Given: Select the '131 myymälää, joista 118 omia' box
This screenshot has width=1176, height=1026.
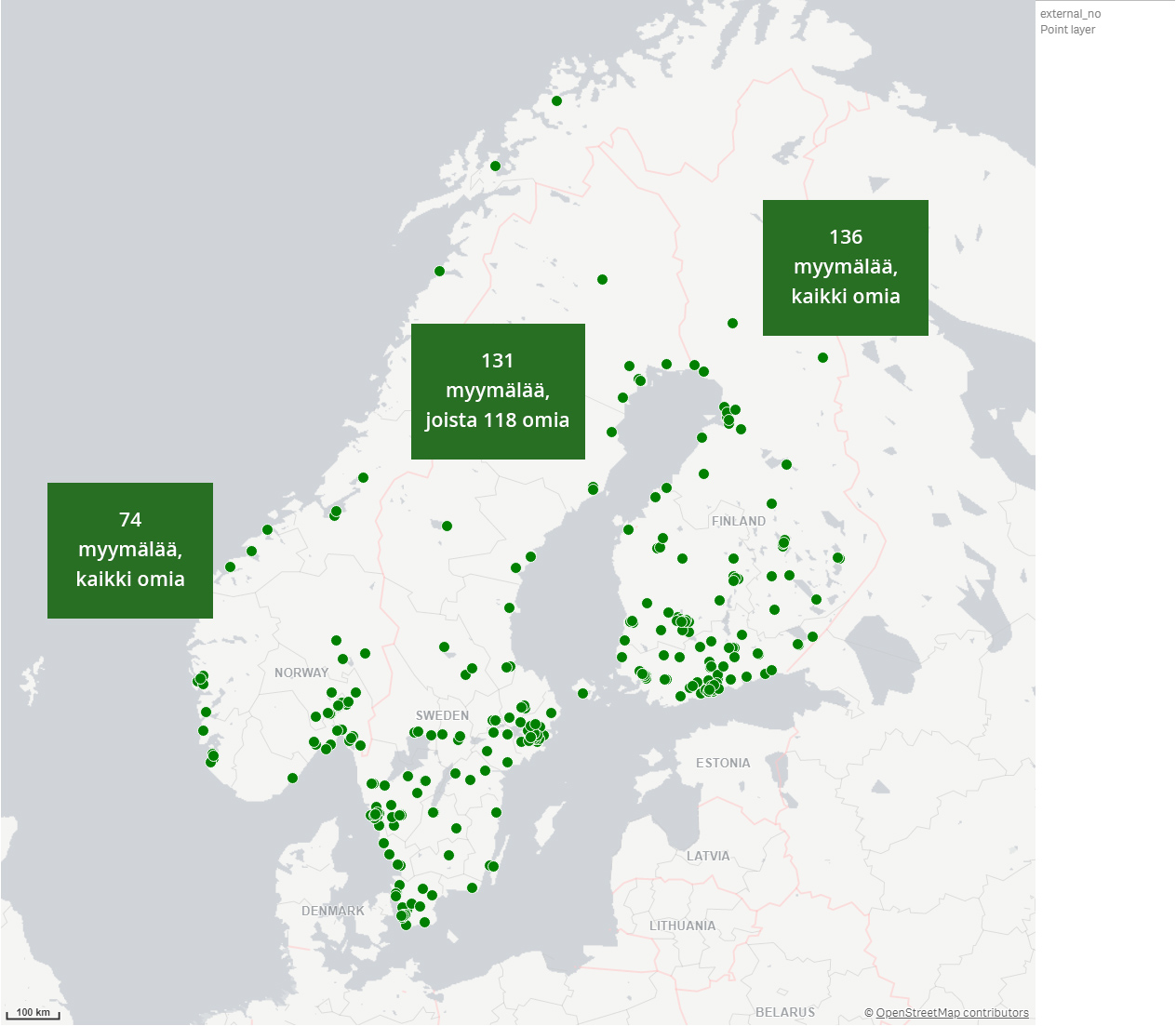Looking at the screenshot, I should [498, 392].
